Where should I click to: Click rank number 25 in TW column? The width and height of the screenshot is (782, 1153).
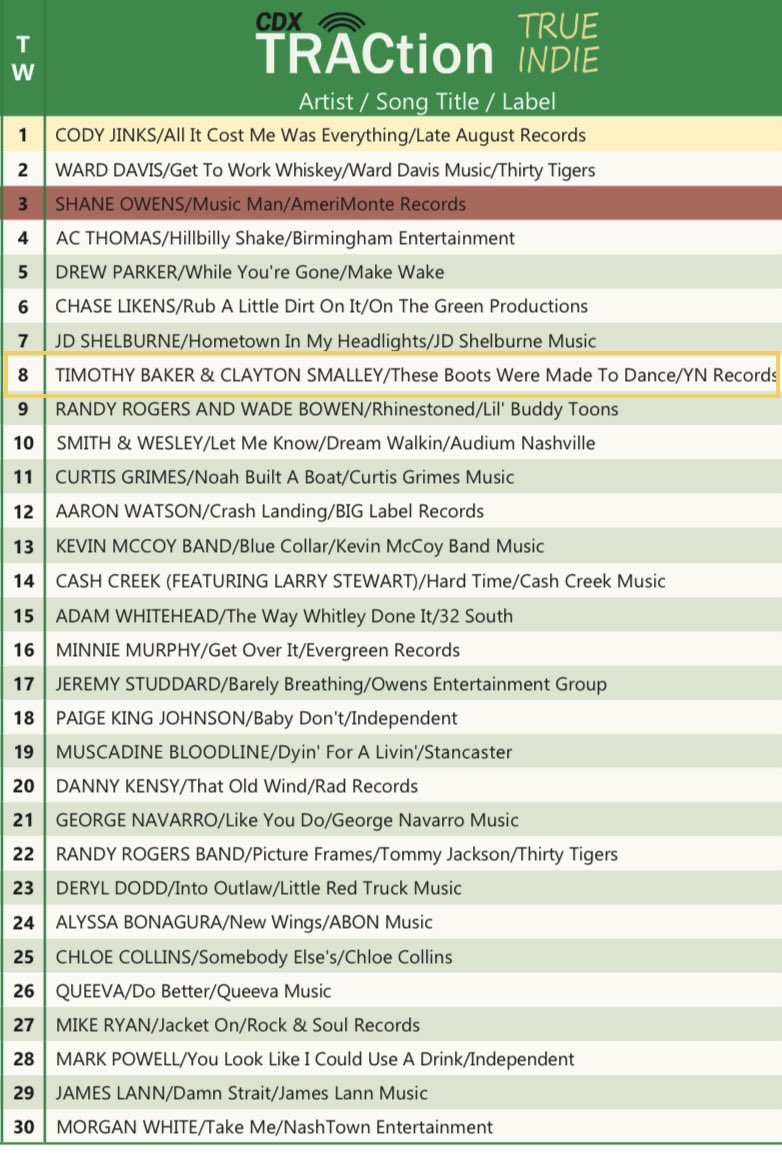24,957
